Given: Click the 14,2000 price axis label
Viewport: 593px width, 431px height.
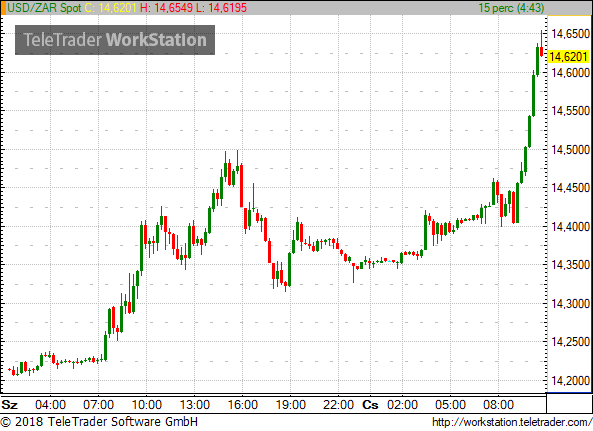Looking at the screenshot, I should pyautogui.click(x=570, y=380).
